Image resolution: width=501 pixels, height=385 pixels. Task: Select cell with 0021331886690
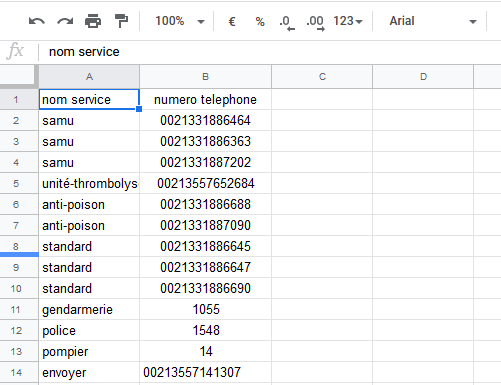pos(205,288)
